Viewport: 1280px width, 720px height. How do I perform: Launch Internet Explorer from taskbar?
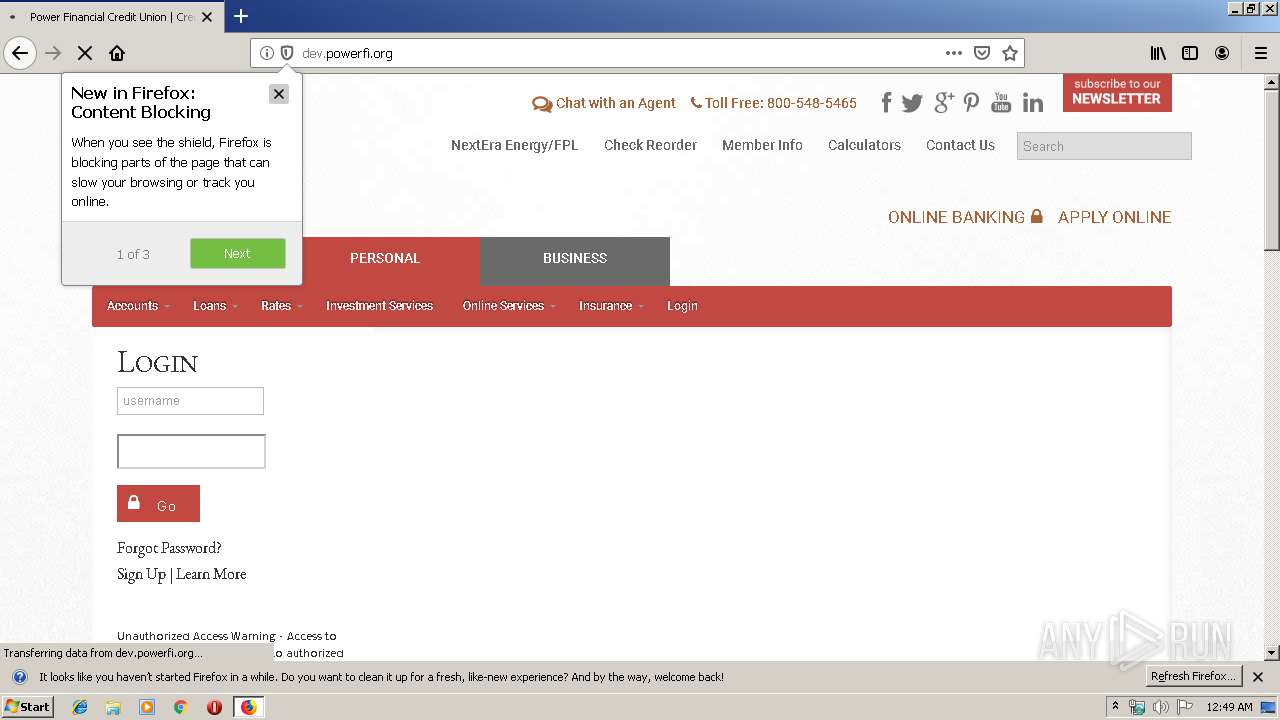(80, 707)
